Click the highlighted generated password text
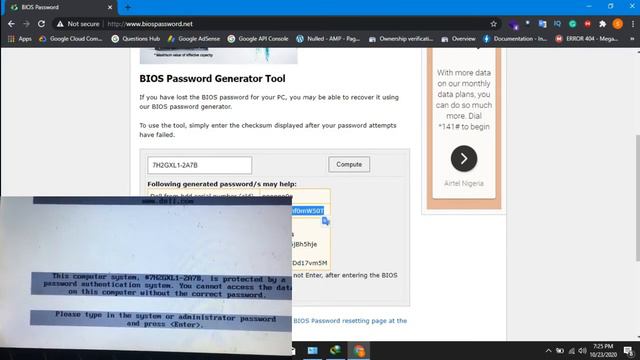The image size is (640, 360). [308, 211]
